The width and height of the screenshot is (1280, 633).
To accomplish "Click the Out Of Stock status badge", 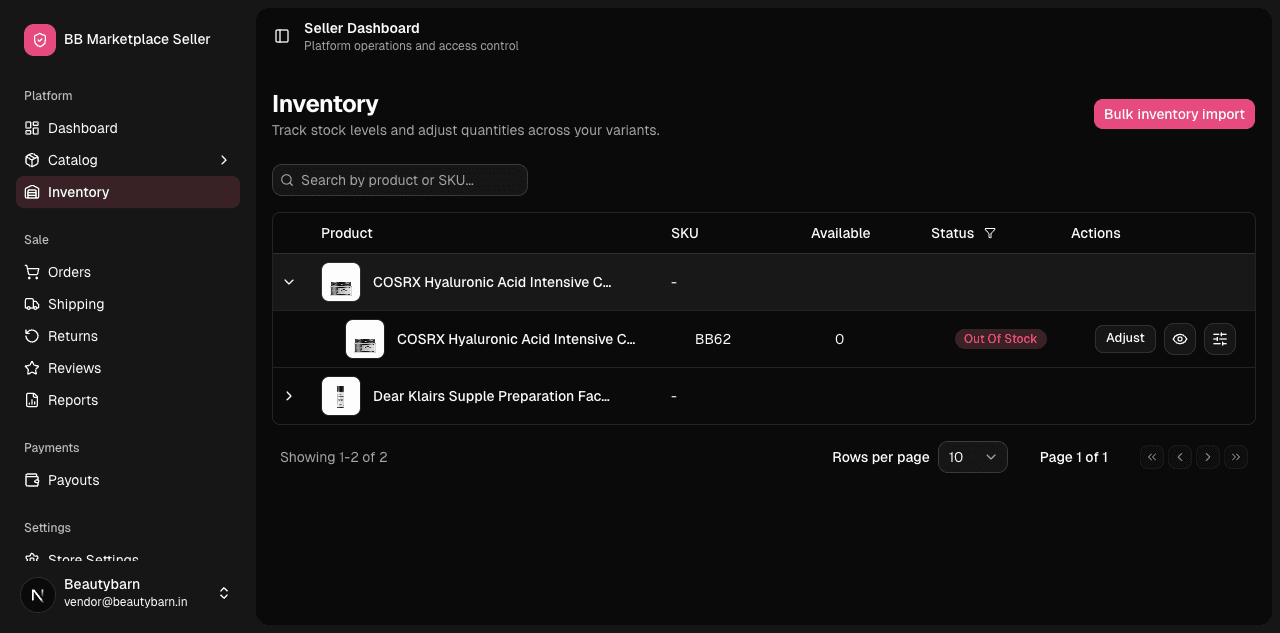I will (1001, 339).
